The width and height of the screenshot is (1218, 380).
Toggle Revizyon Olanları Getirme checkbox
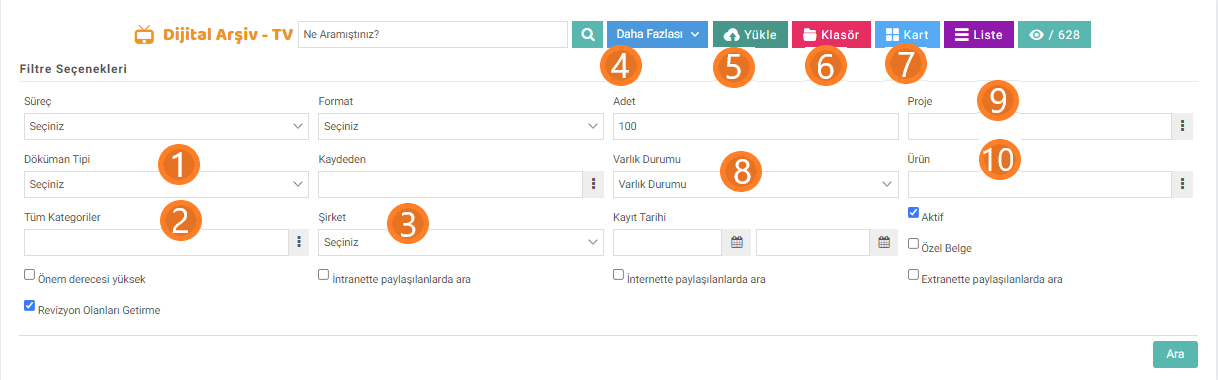point(29,306)
